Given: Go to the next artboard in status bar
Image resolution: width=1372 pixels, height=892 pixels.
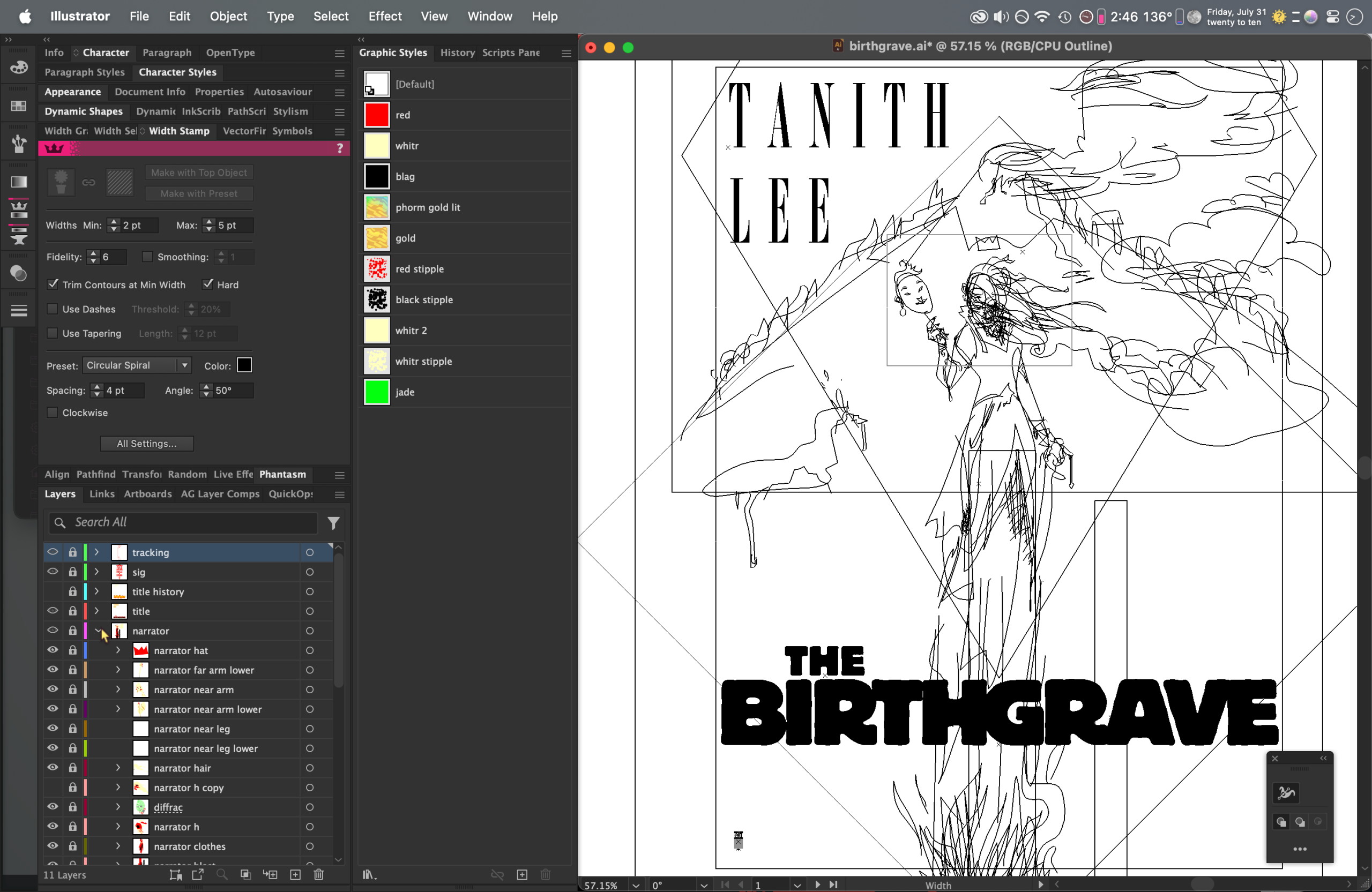Looking at the screenshot, I should [817, 884].
